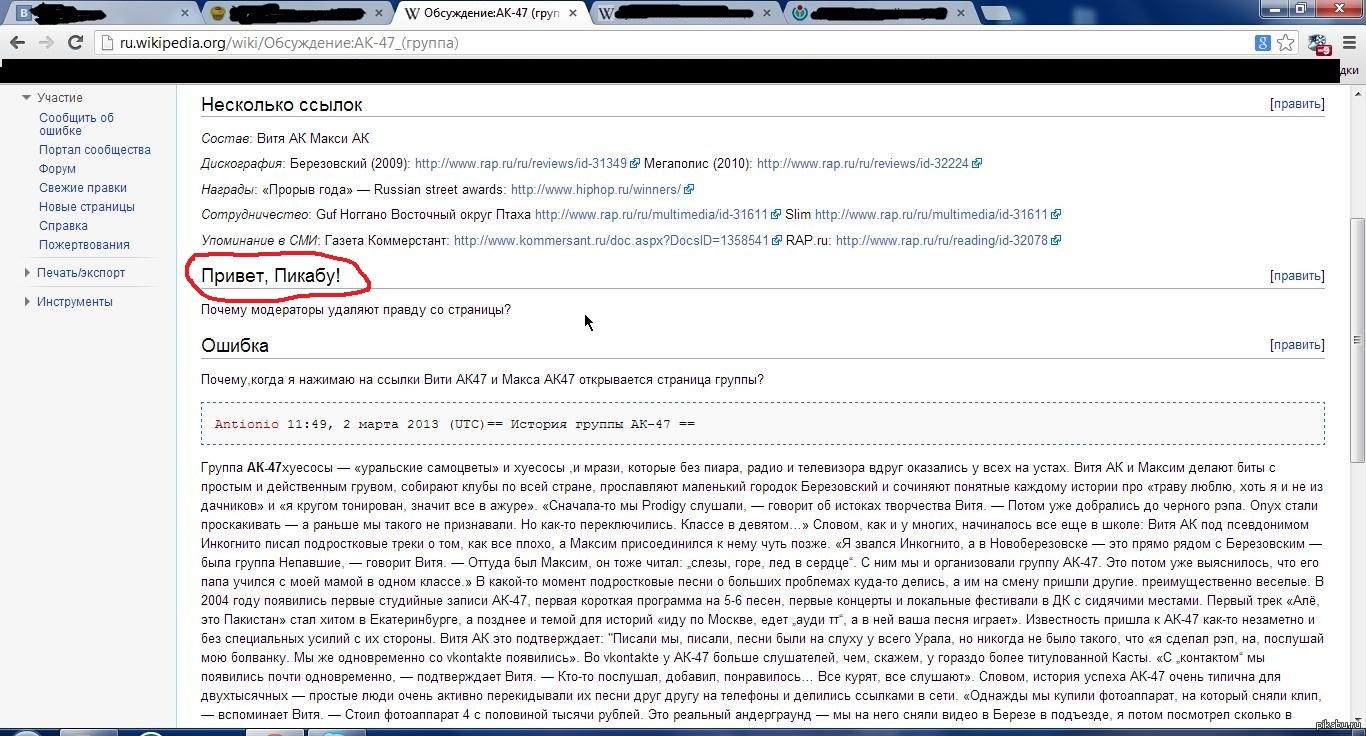Switch to the redacted Wikipedia tab
The width and height of the screenshot is (1366, 736).
pyautogui.click(x=683, y=13)
